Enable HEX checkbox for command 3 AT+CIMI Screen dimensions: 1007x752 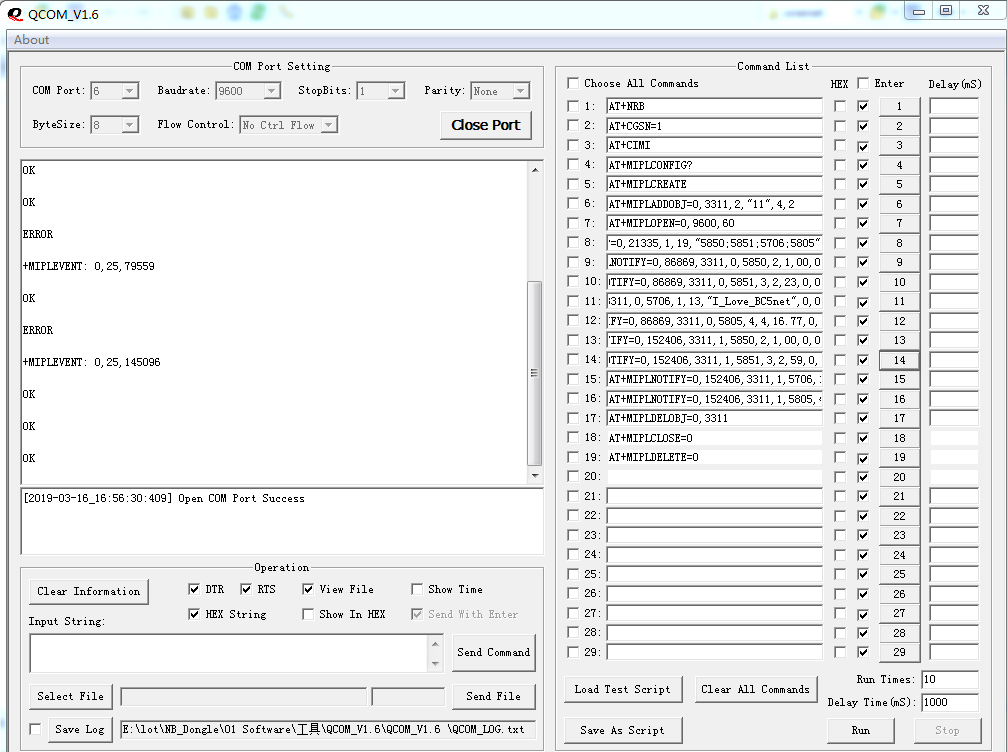839,145
